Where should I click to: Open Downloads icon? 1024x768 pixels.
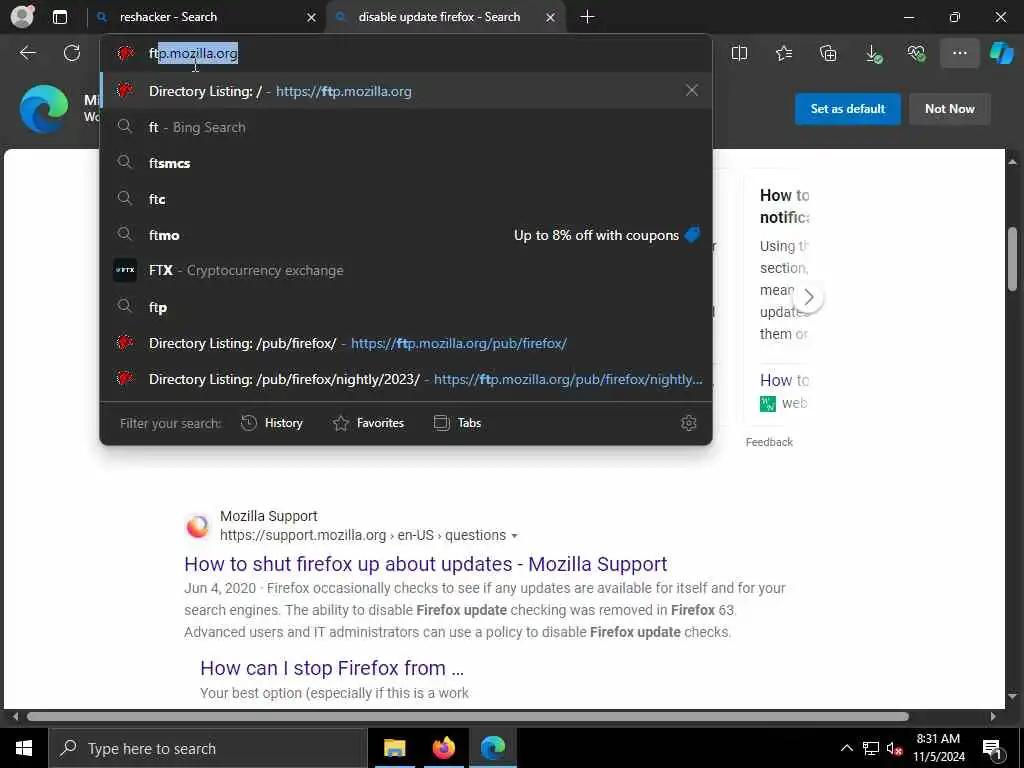pos(872,54)
